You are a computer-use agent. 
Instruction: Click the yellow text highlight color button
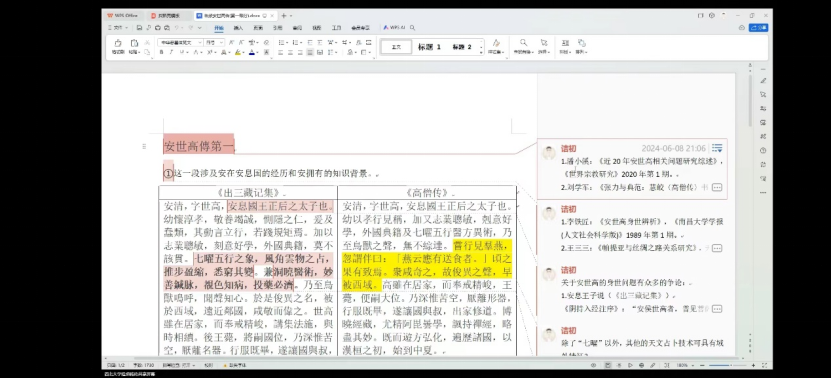(x=238, y=52)
